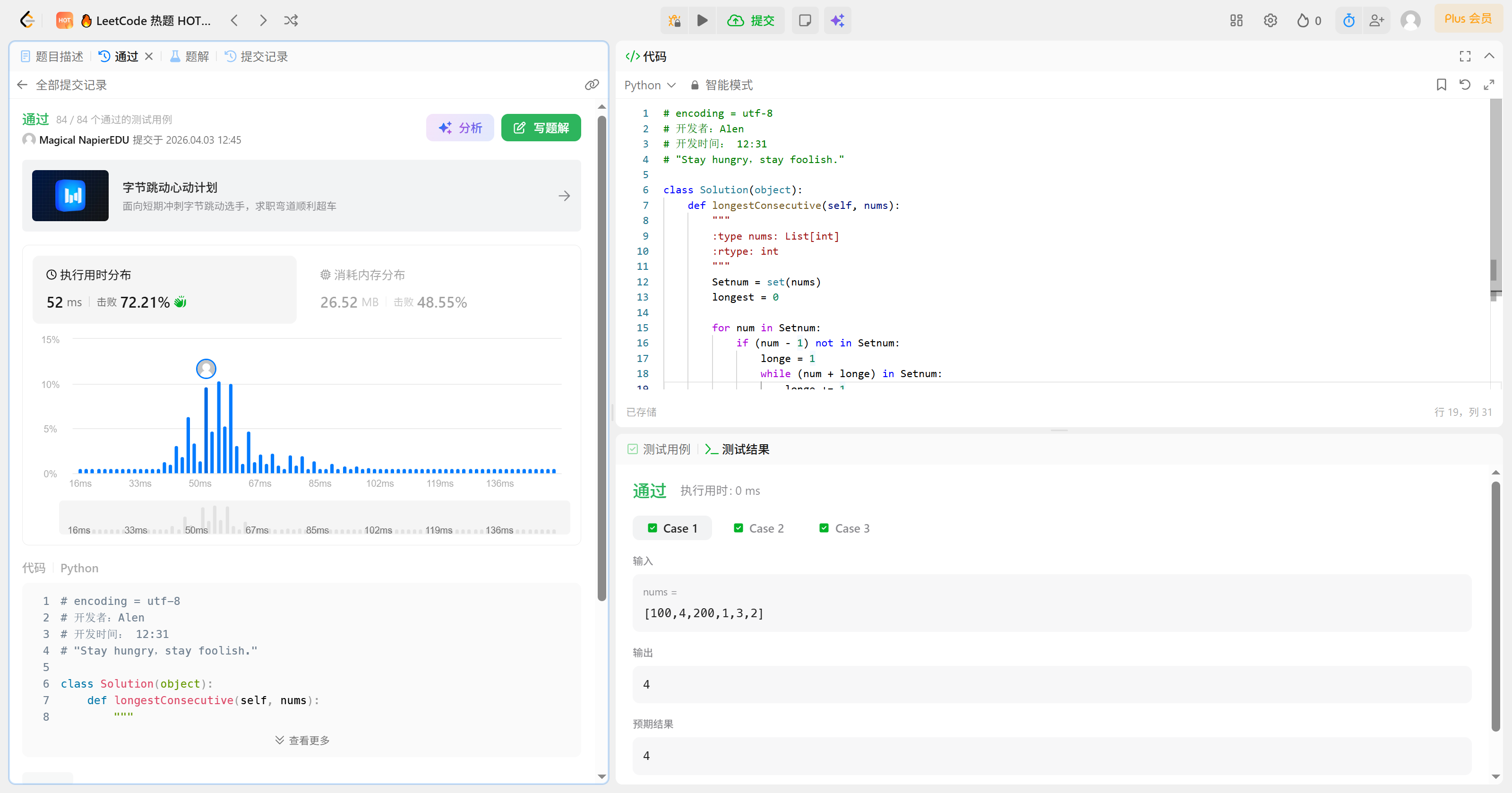Click the AI sparkle icon in top toolbar
The height and width of the screenshot is (793, 1512).
pos(837,20)
